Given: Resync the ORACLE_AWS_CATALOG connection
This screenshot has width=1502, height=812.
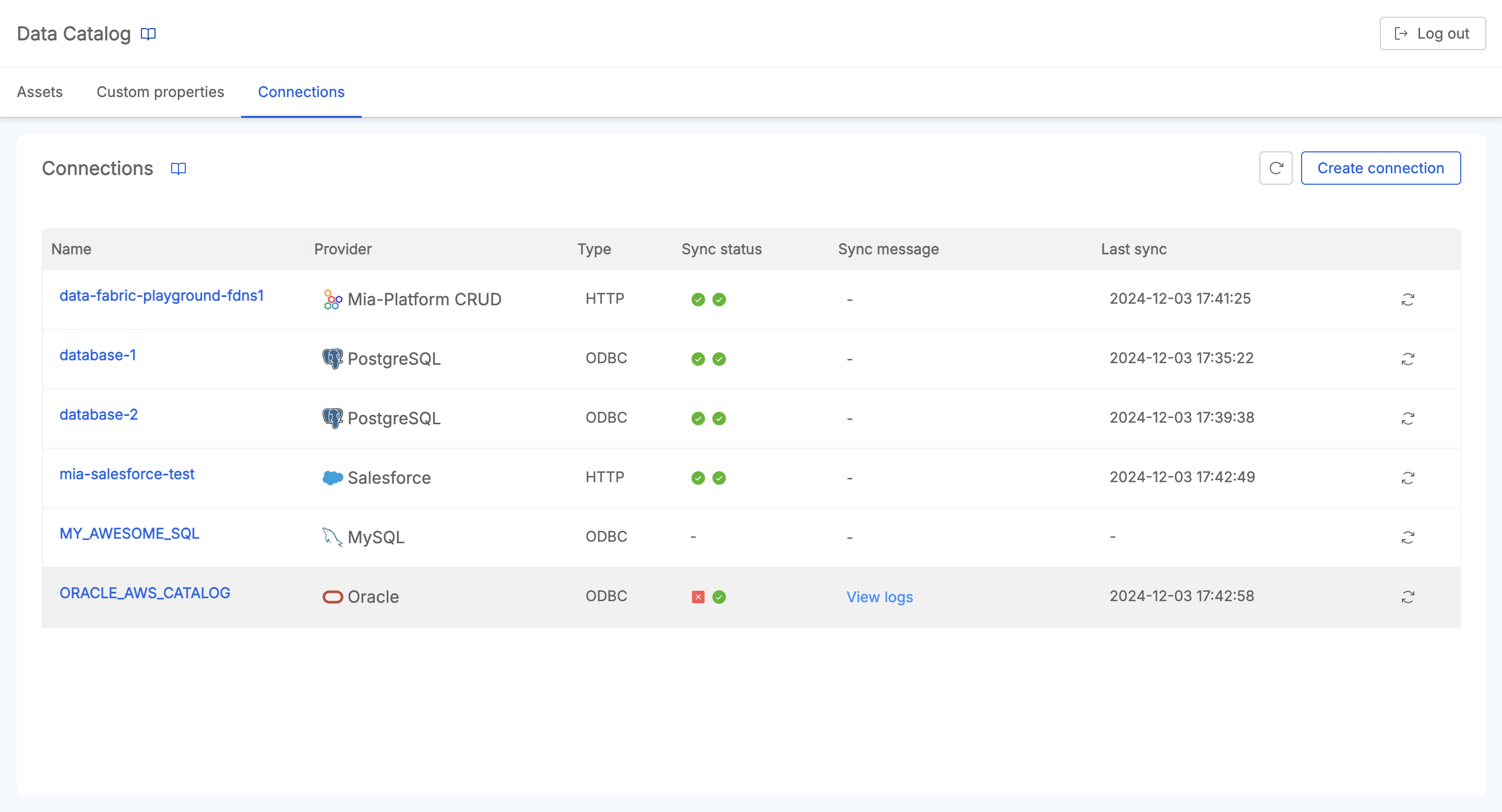Looking at the screenshot, I should [1409, 596].
